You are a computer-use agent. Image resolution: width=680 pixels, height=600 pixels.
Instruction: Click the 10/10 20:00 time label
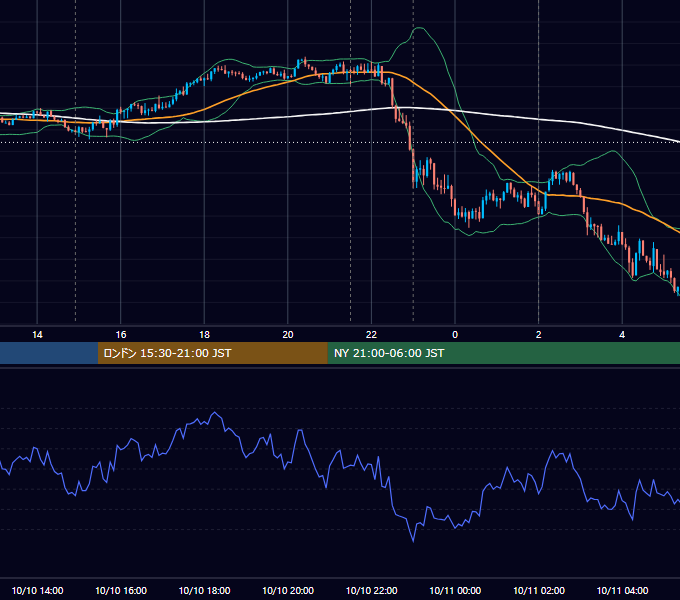288,590
